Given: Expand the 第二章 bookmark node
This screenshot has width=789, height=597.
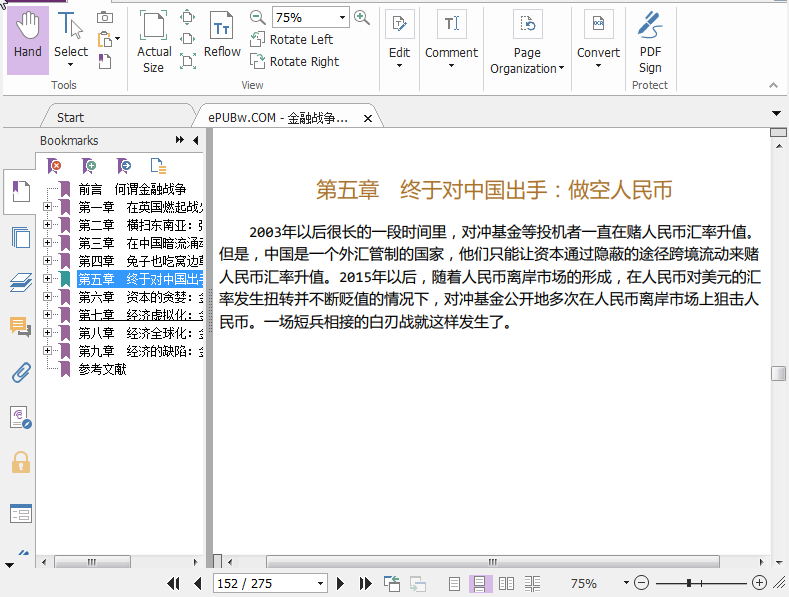Looking at the screenshot, I should click(47, 225).
